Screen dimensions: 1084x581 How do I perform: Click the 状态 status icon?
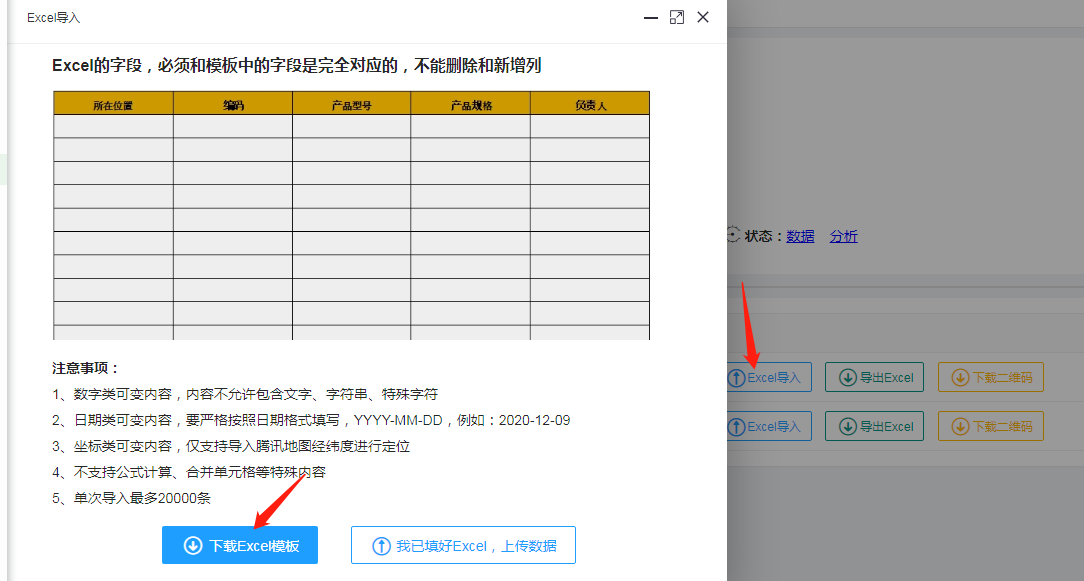[734, 235]
